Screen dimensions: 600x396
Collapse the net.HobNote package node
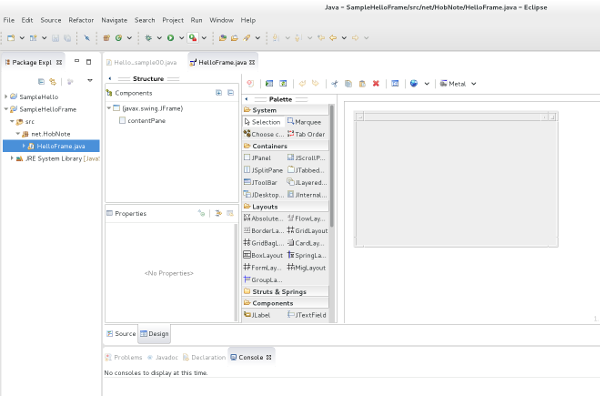pyautogui.click(x=18, y=134)
